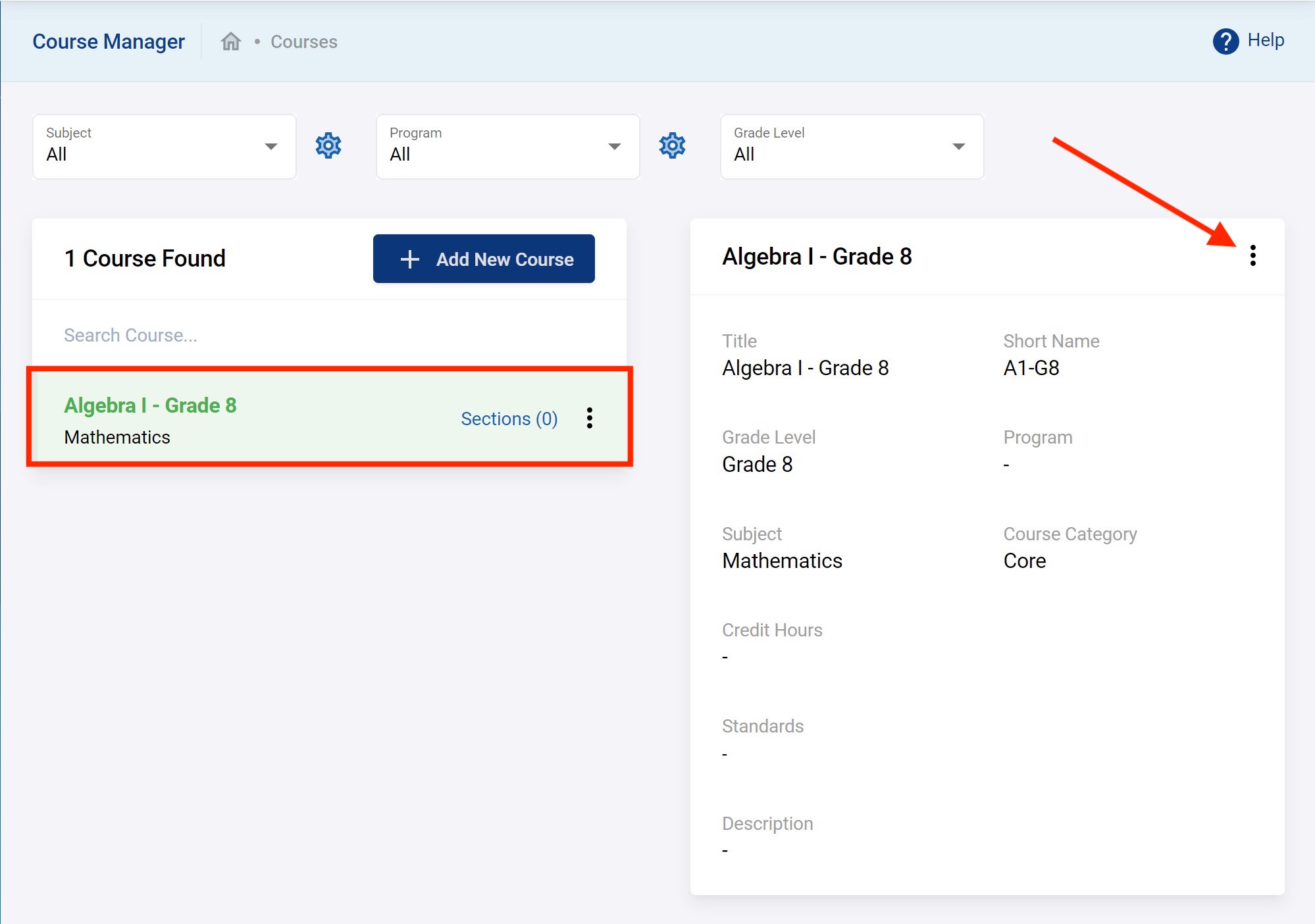Open the Sections (0) link

point(509,419)
